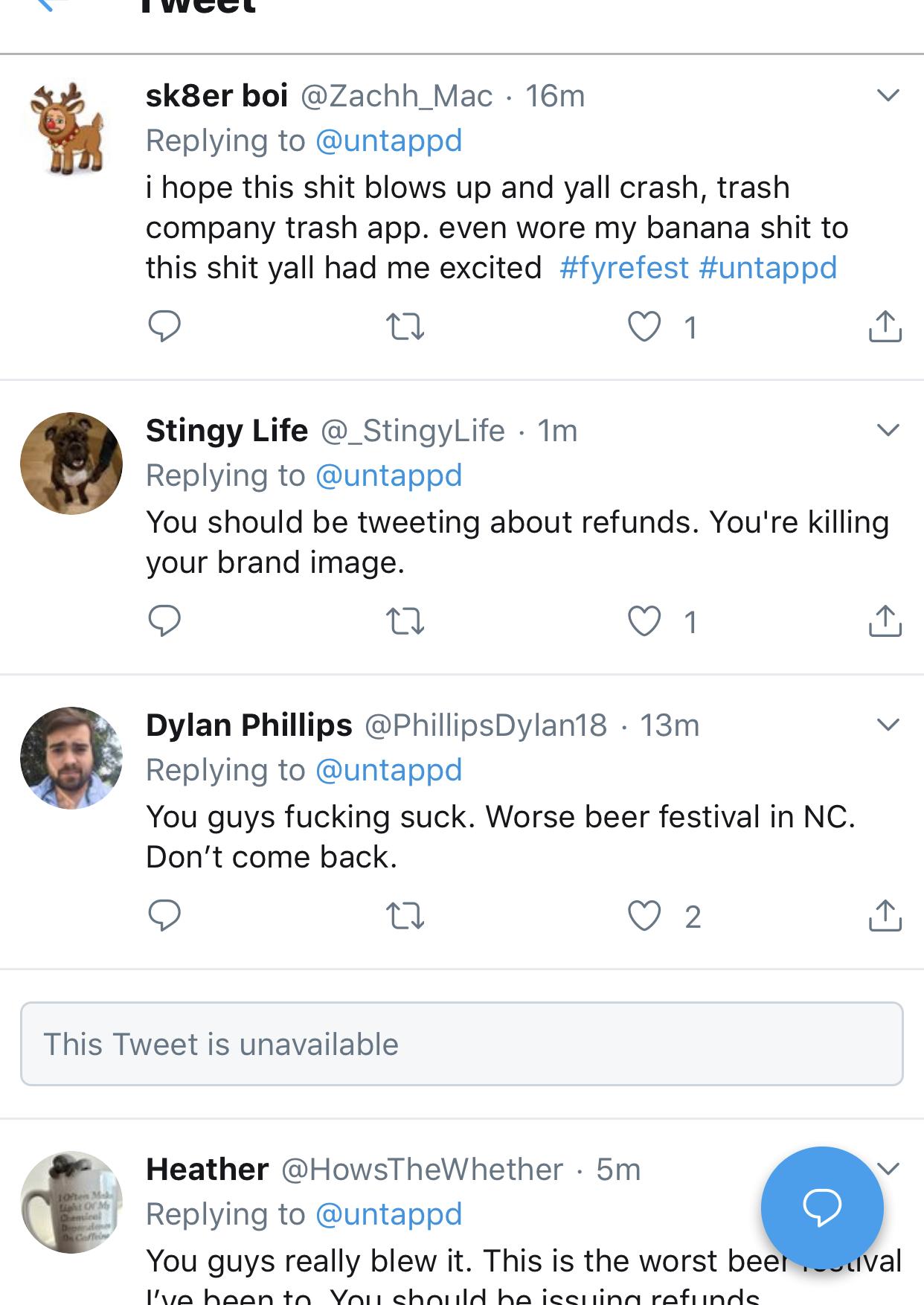
Task: Open the #fyrefest hashtag
Action: click(x=624, y=268)
